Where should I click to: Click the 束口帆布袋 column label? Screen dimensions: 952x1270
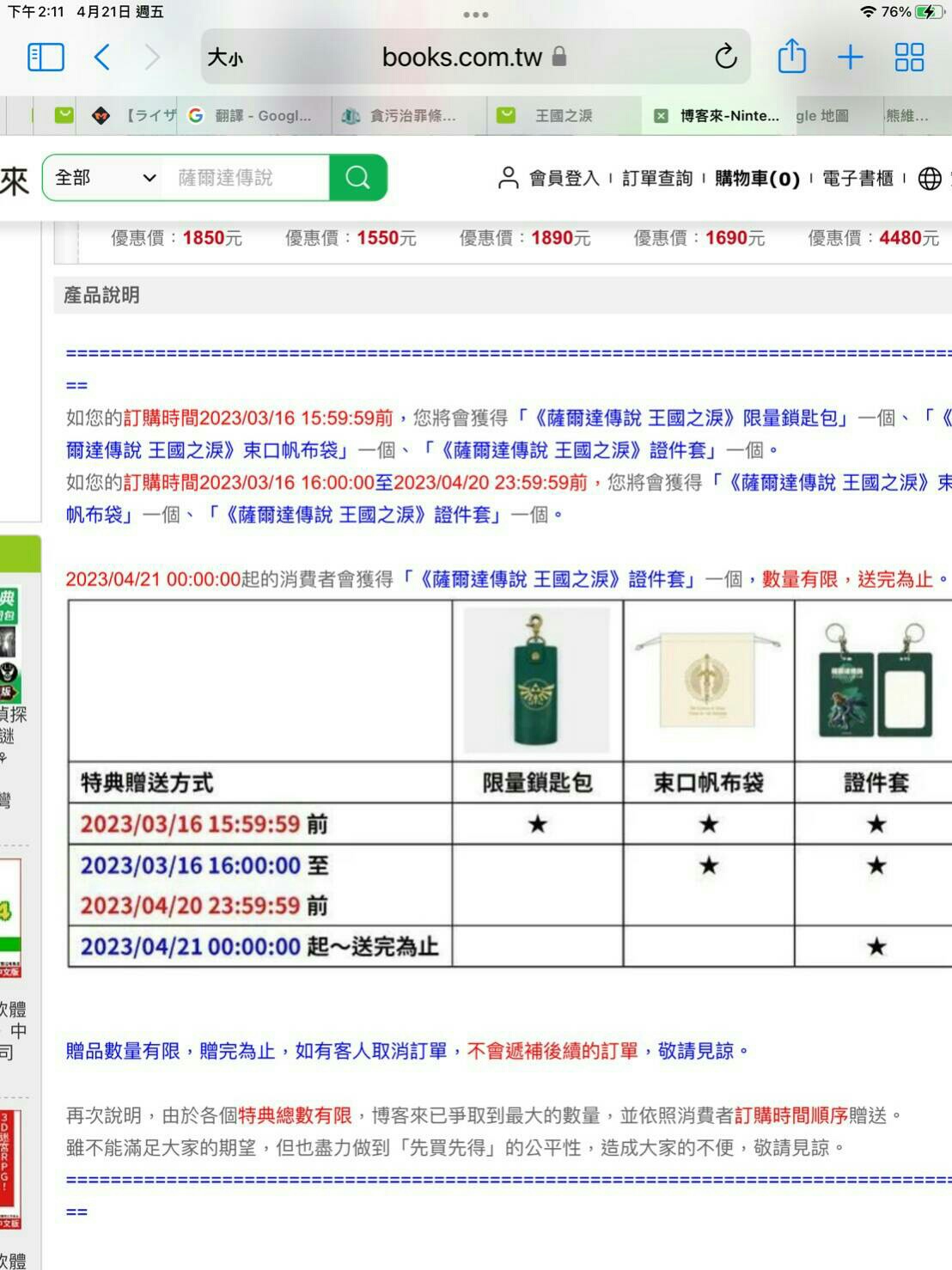click(708, 783)
